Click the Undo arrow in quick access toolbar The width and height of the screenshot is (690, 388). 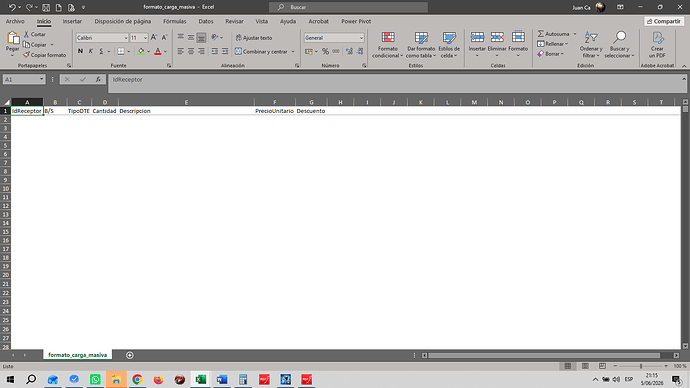pyautogui.click(x=12, y=7)
